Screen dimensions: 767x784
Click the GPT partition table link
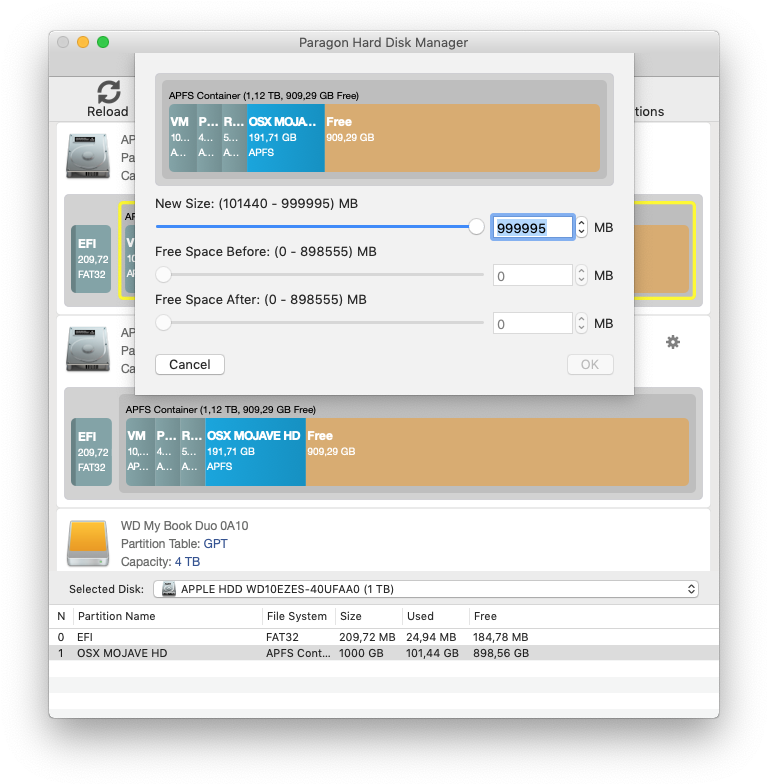tap(216, 544)
